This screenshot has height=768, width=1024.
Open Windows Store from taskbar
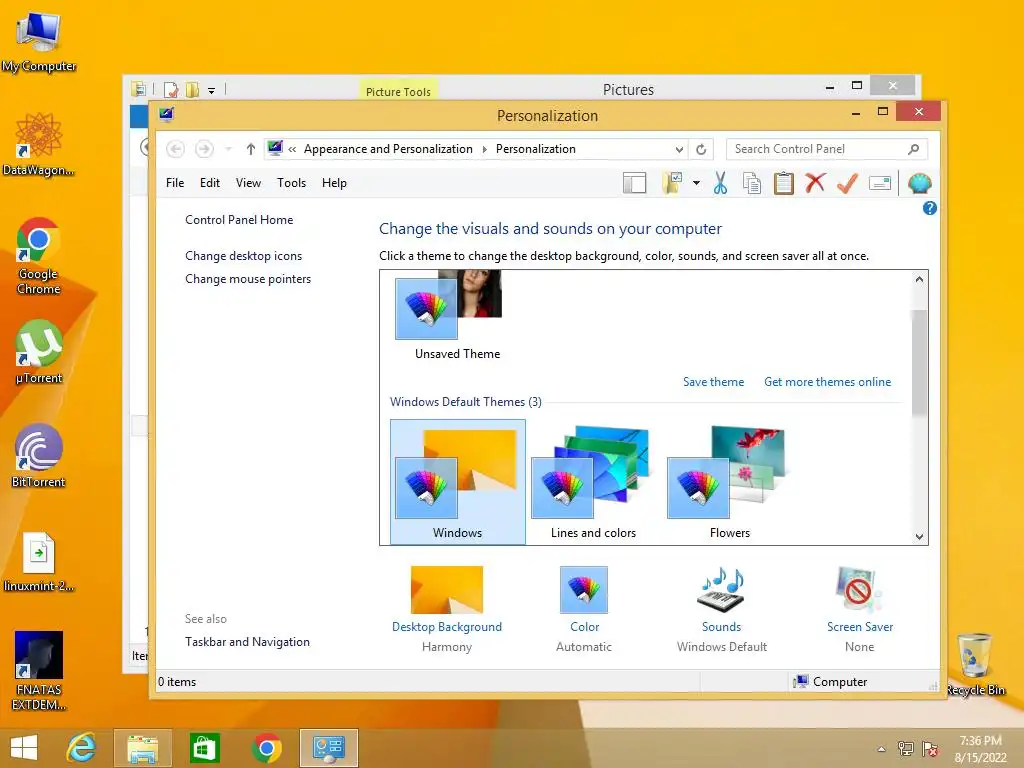coord(204,748)
